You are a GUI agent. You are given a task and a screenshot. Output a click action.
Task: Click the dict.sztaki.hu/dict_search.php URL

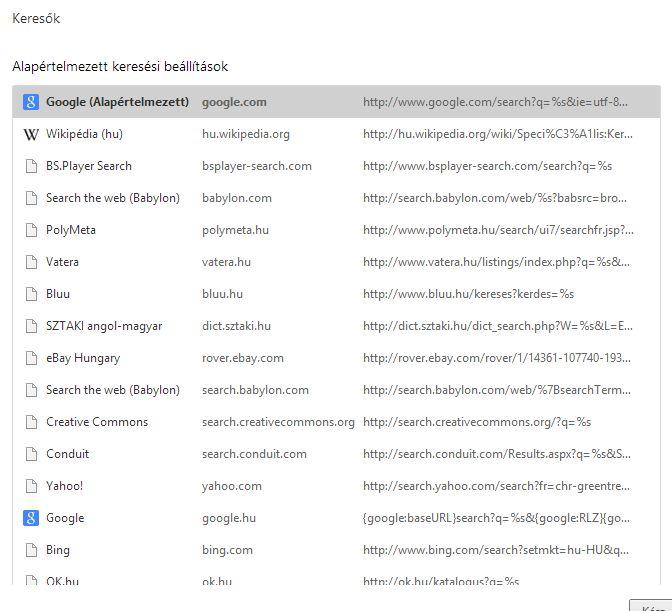click(x=498, y=326)
